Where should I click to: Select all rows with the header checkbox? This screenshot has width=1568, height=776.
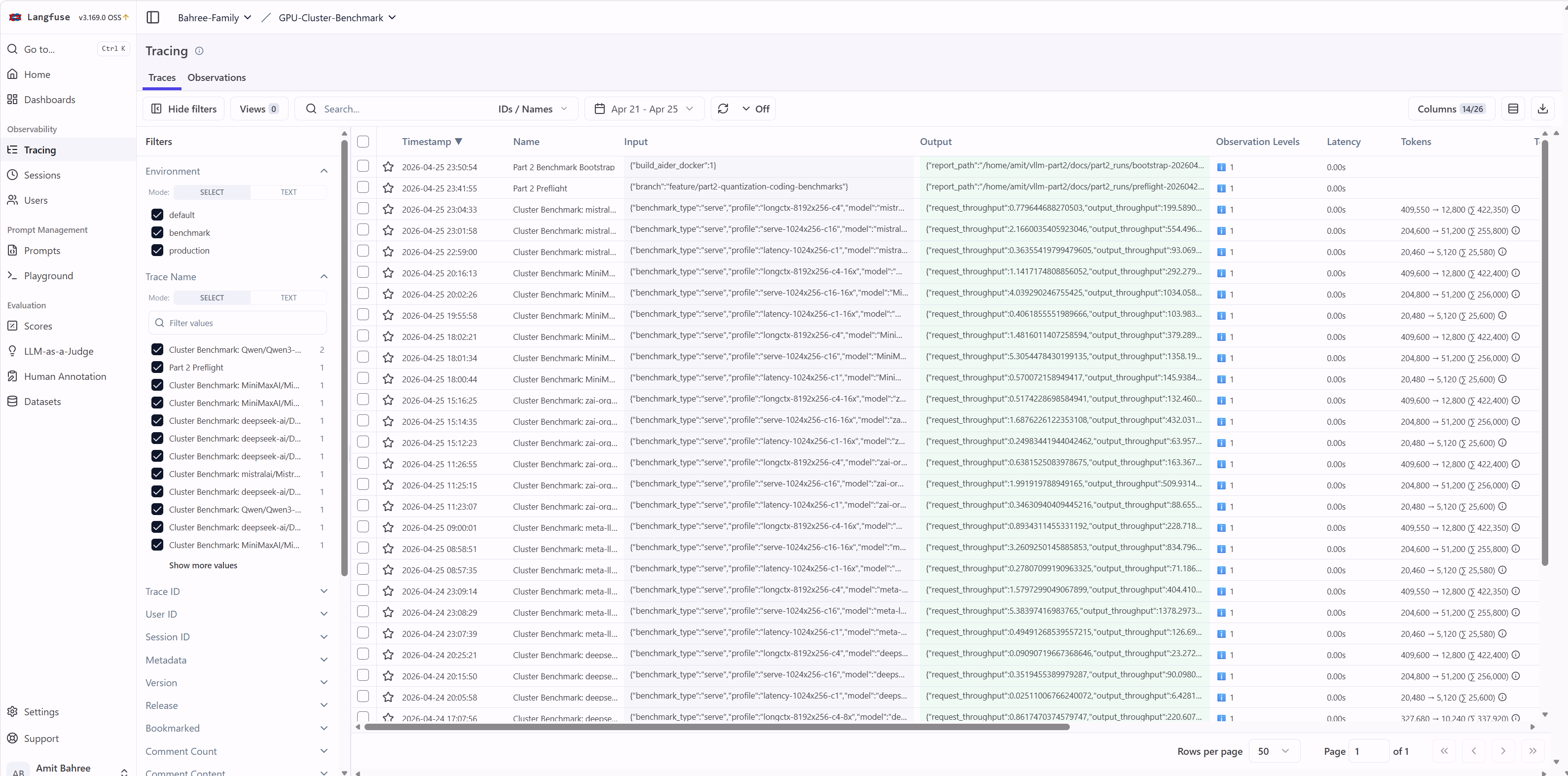tap(364, 141)
